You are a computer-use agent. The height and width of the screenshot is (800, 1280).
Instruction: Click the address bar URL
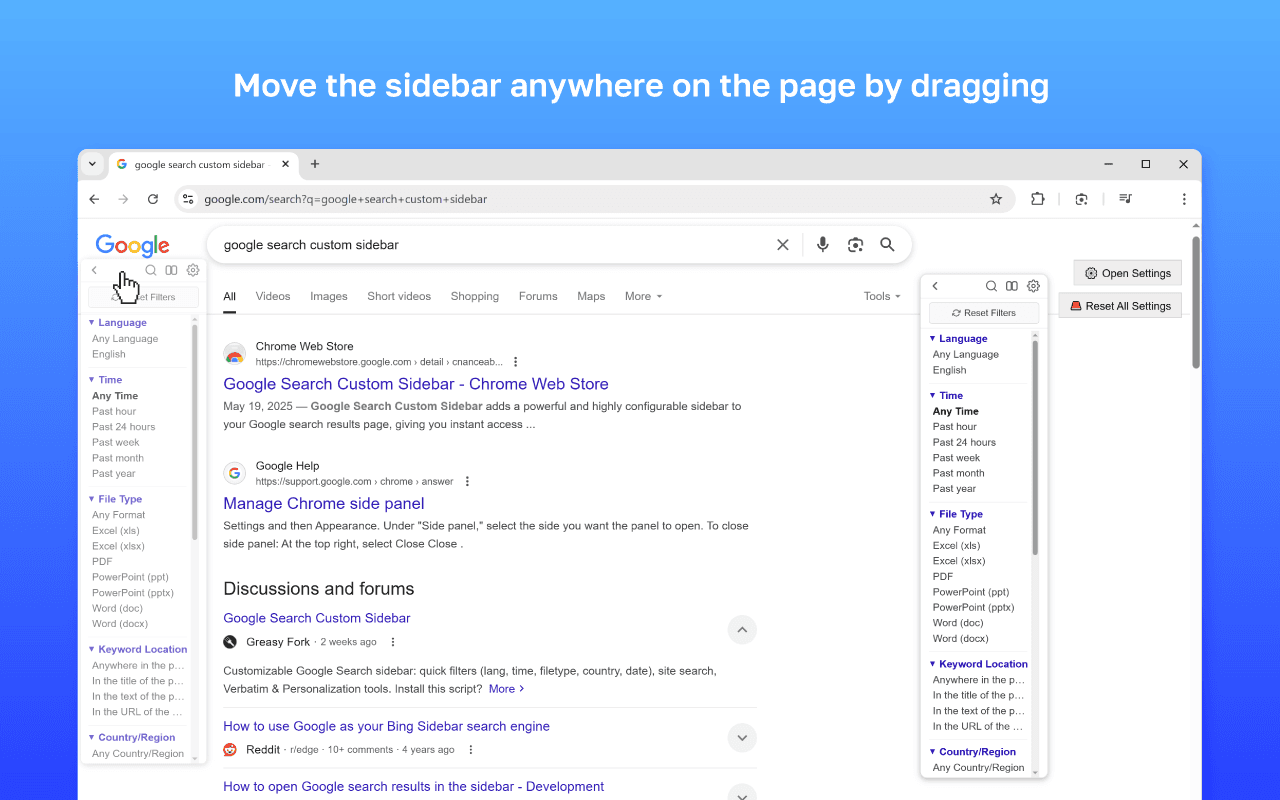coord(346,199)
